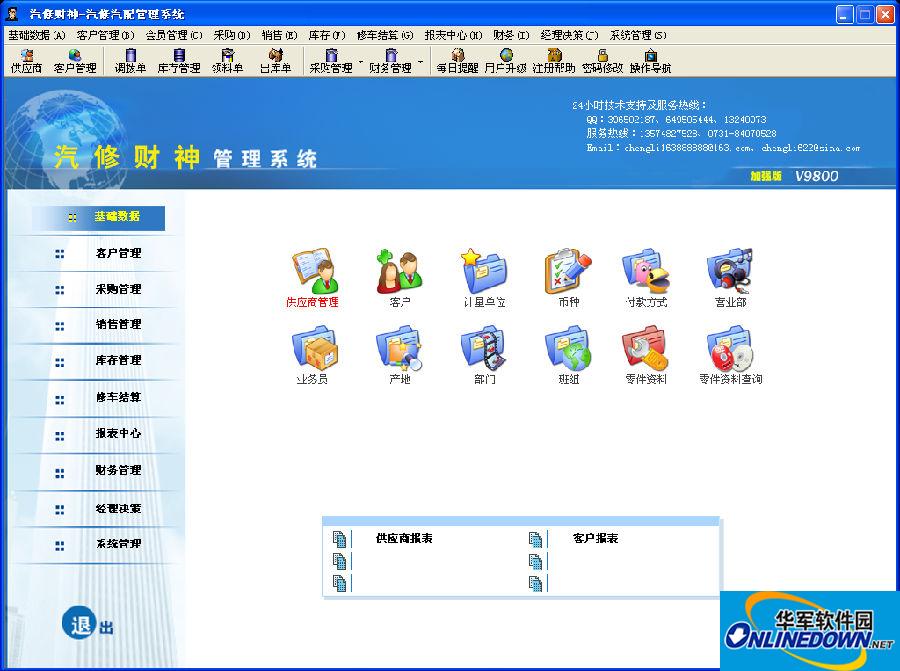This screenshot has width=900, height=671.
Task: Open the 零件资料查询 disc folder icon
Action: [x=730, y=355]
